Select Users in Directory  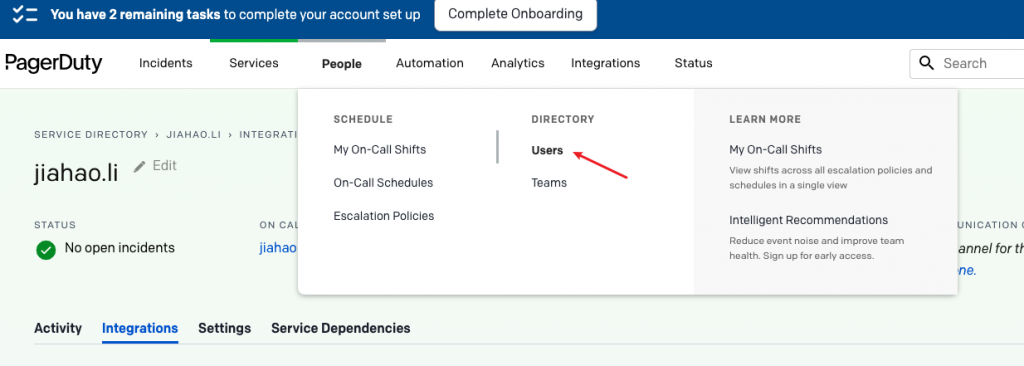547,150
